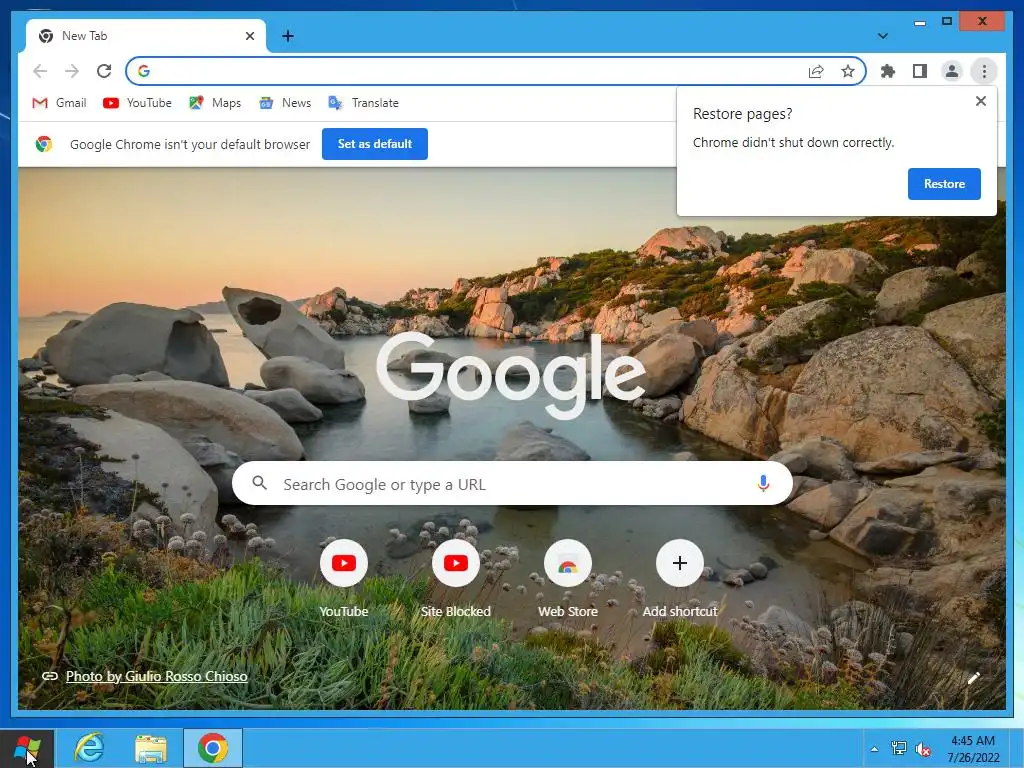This screenshot has width=1024, height=768.
Task: Toggle the side panel icon
Action: [x=920, y=71]
